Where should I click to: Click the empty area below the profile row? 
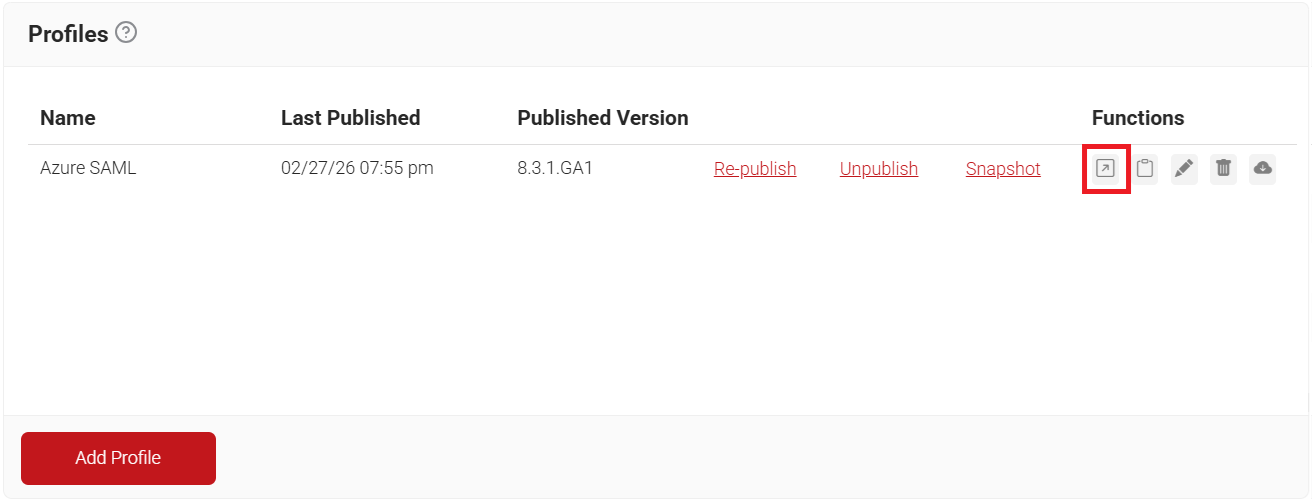[656, 300]
